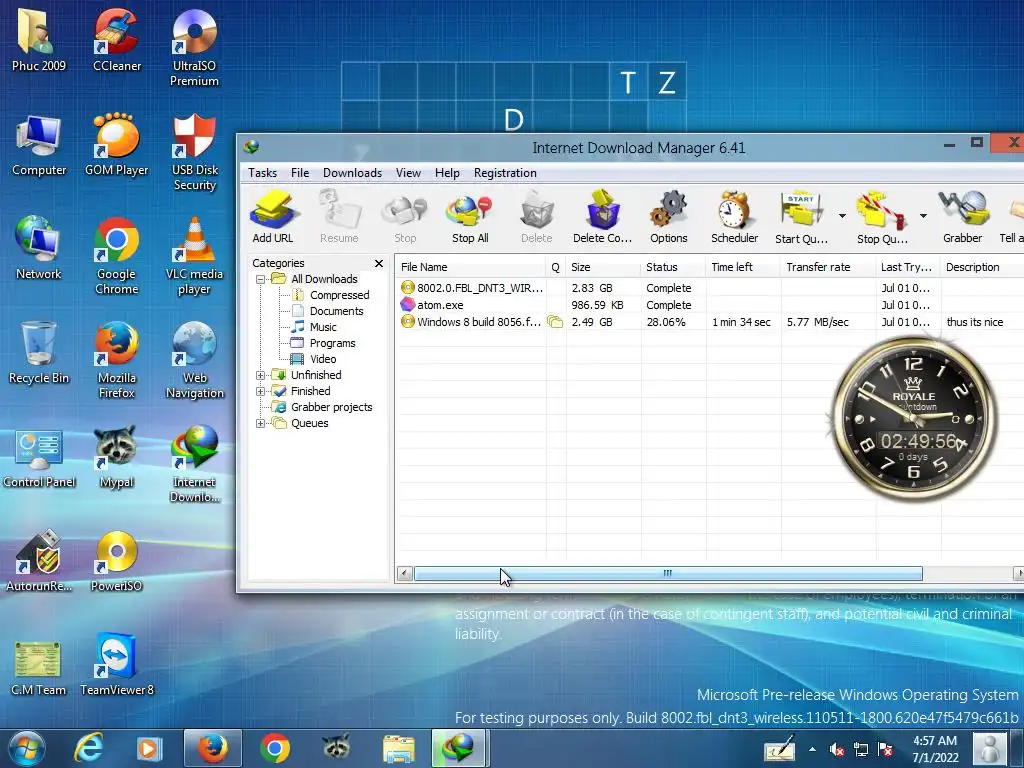The image size is (1024, 768).
Task: Select the Programs category
Action: click(332, 343)
